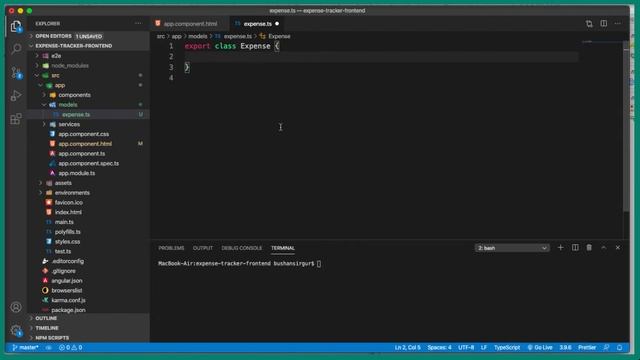This screenshot has width=640, height=360.
Task: Click Prettier in status bar
Action: [587, 347]
